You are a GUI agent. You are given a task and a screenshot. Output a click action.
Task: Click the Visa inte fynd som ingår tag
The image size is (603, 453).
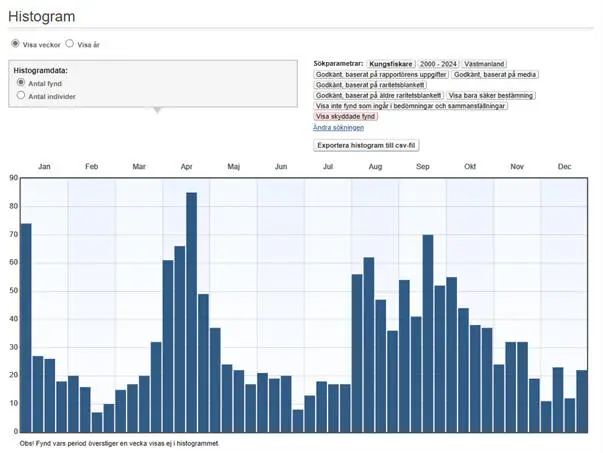coord(411,106)
